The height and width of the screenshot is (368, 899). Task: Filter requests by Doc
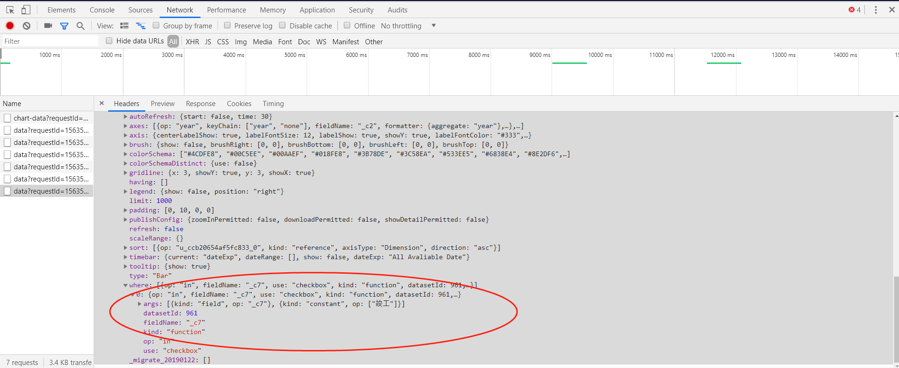pos(304,42)
